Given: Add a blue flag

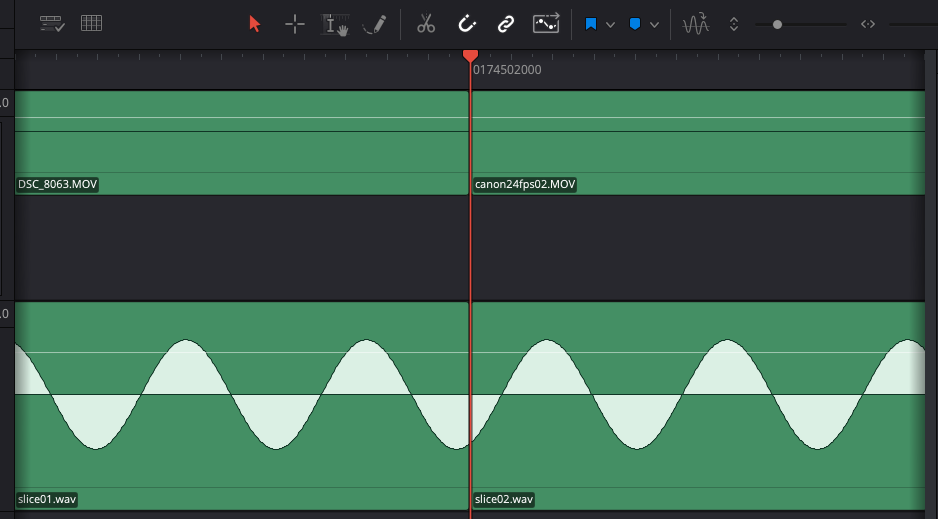Looking at the screenshot, I should [x=591, y=24].
